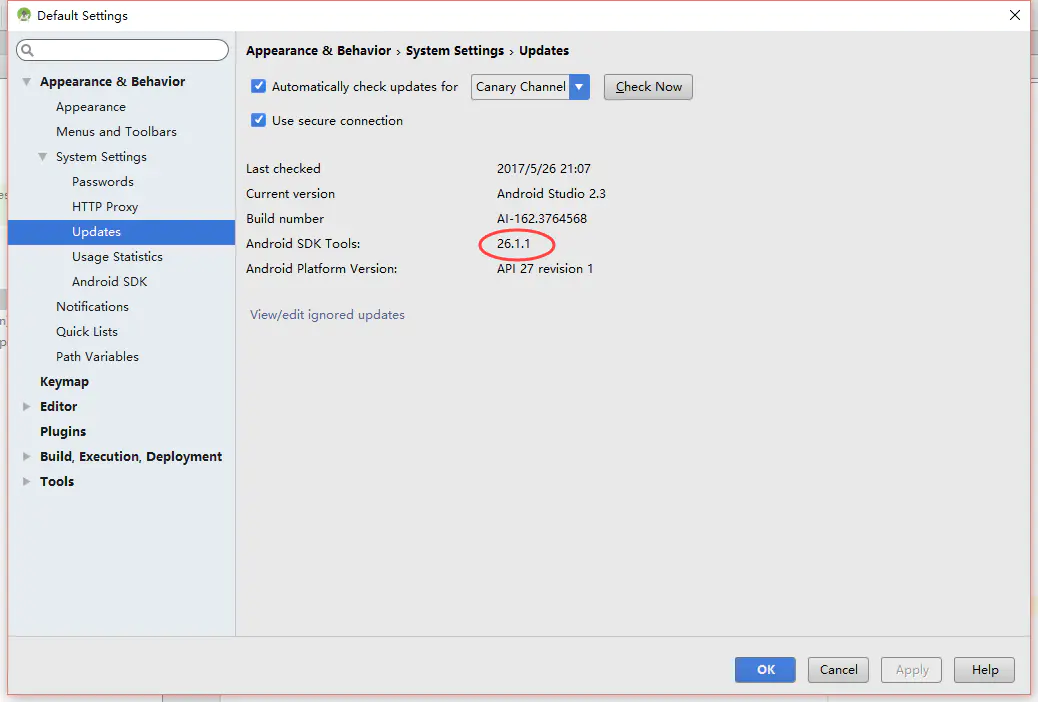Collapse the Appearance & Behavior tree node
Screen dimensions: 1038x702
[26, 81]
